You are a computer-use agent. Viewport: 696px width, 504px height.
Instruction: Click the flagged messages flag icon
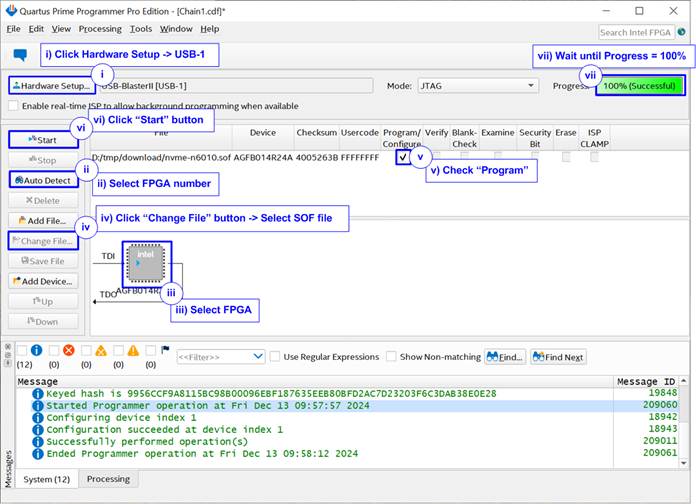165,350
